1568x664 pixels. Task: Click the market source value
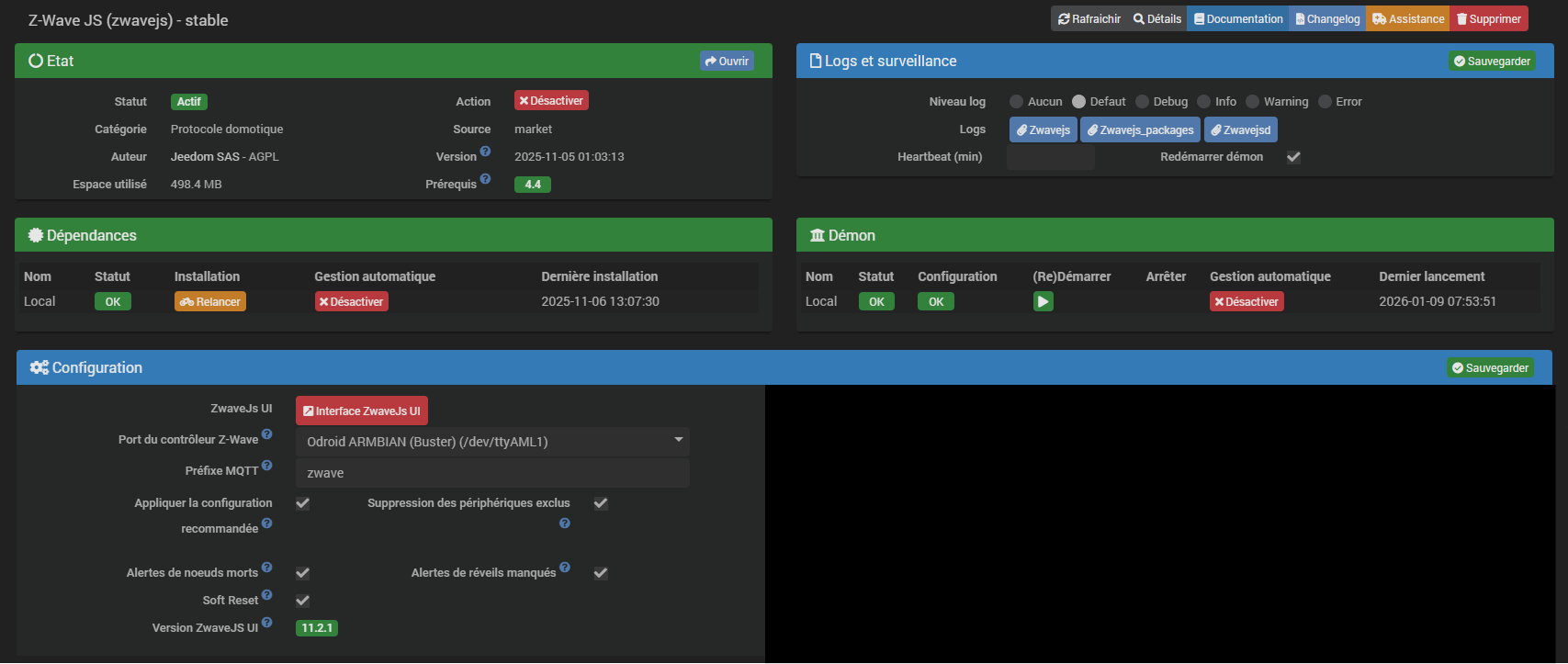click(x=534, y=129)
